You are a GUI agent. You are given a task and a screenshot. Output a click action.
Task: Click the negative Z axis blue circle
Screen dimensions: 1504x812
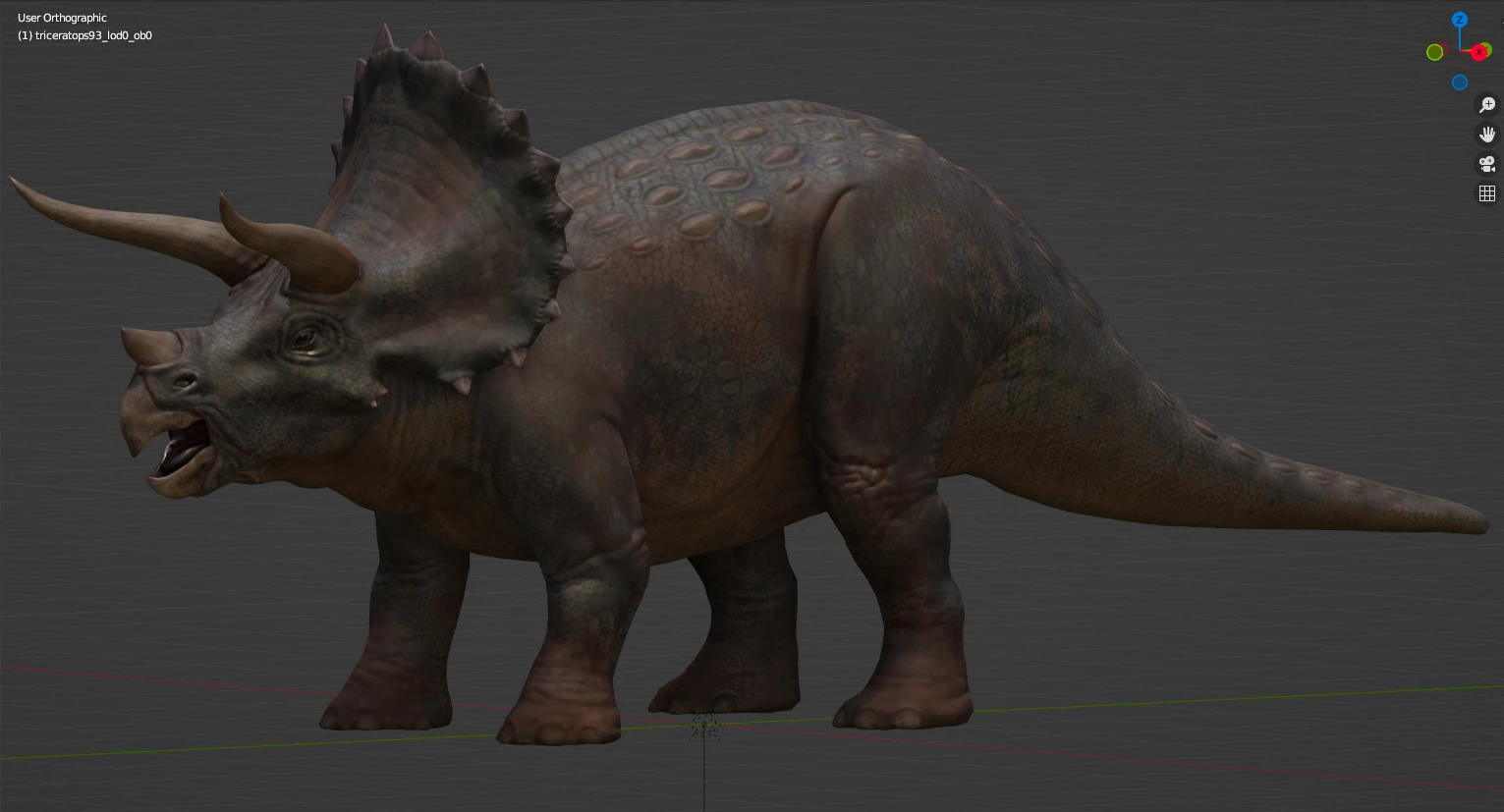point(1460,82)
